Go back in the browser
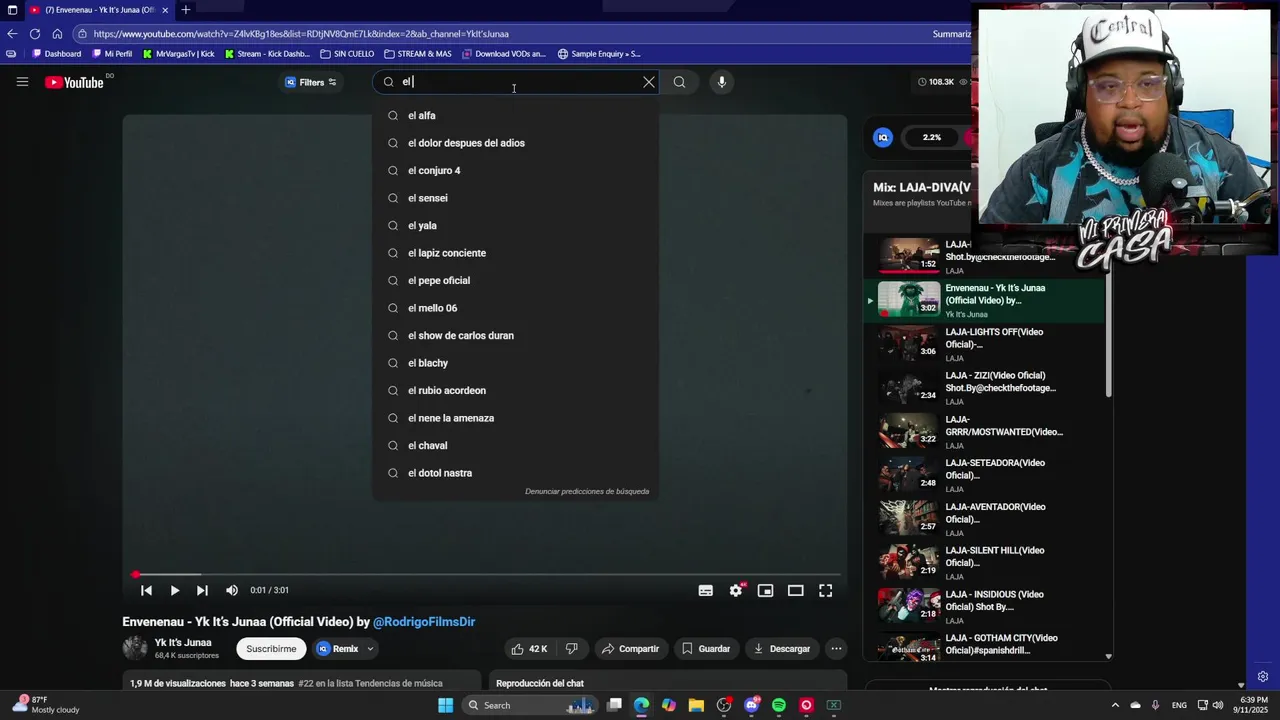Viewport: 1280px width, 720px height. coord(12,33)
